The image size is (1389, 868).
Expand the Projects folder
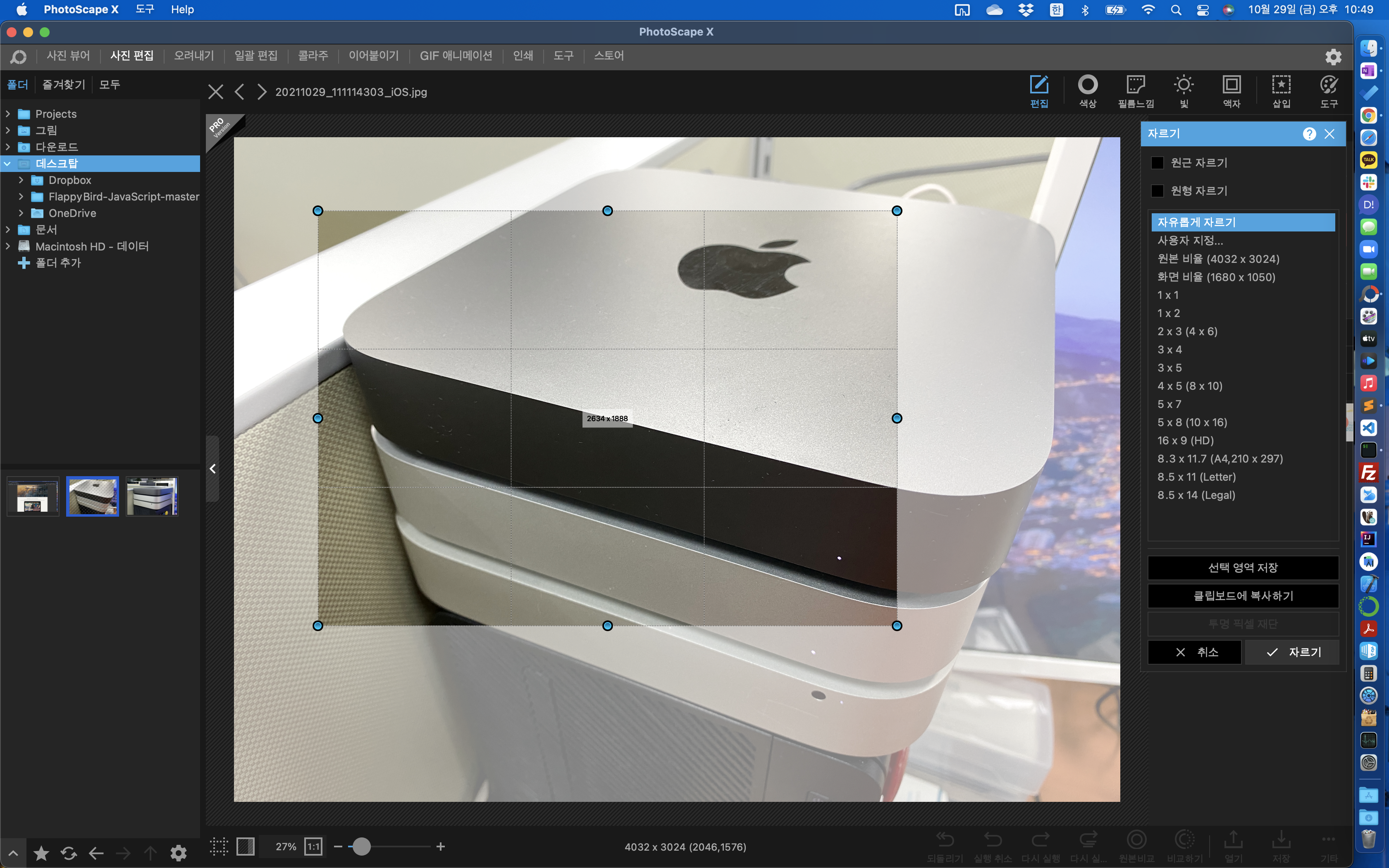tap(8, 114)
